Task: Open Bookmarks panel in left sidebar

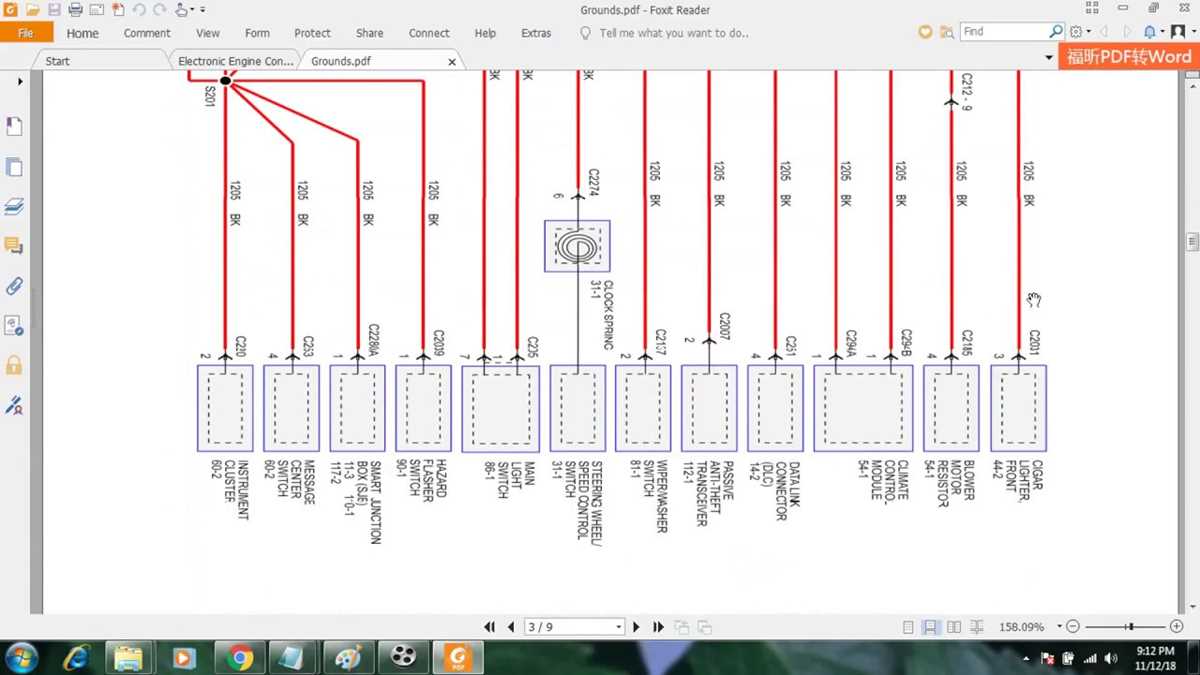Action: (14, 127)
